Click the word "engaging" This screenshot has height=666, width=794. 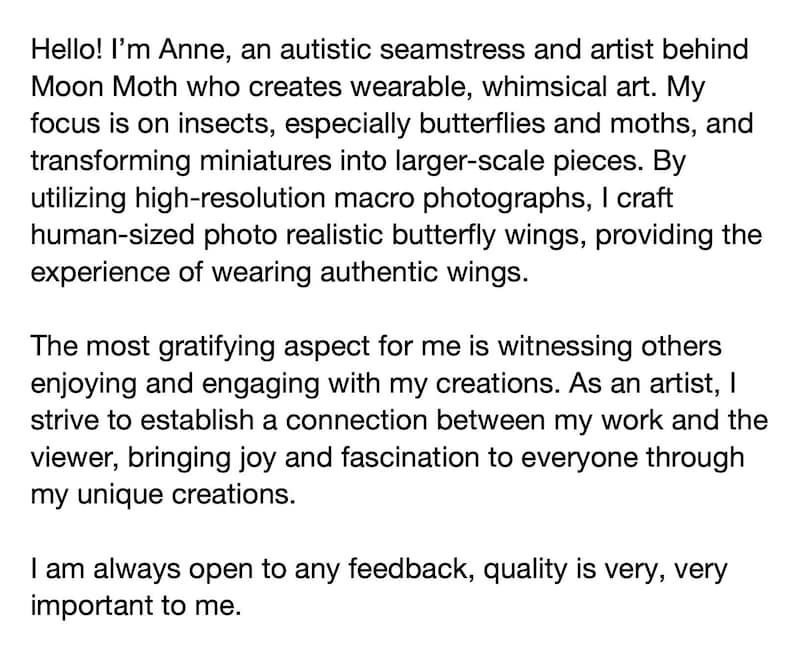point(261,383)
